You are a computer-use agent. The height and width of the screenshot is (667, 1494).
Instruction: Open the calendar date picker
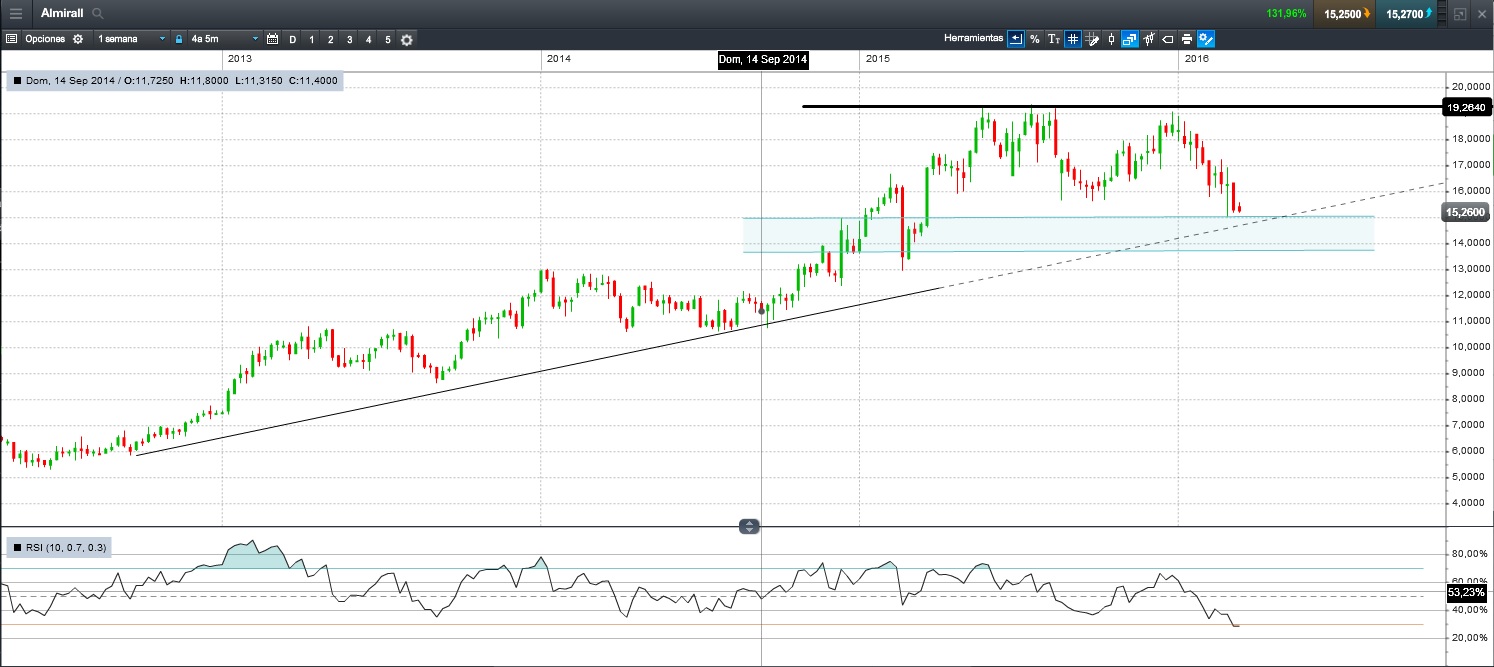272,39
